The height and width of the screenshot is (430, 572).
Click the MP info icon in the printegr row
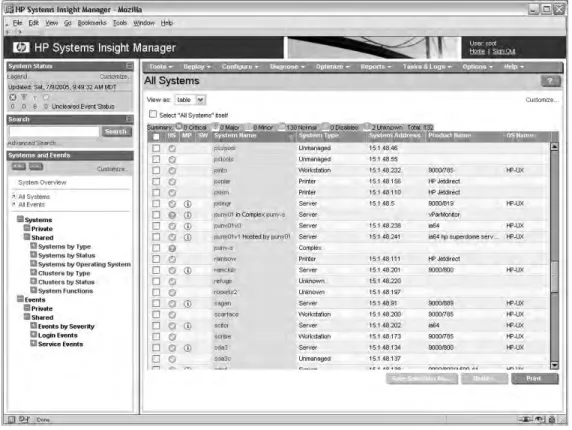tap(188, 204)
